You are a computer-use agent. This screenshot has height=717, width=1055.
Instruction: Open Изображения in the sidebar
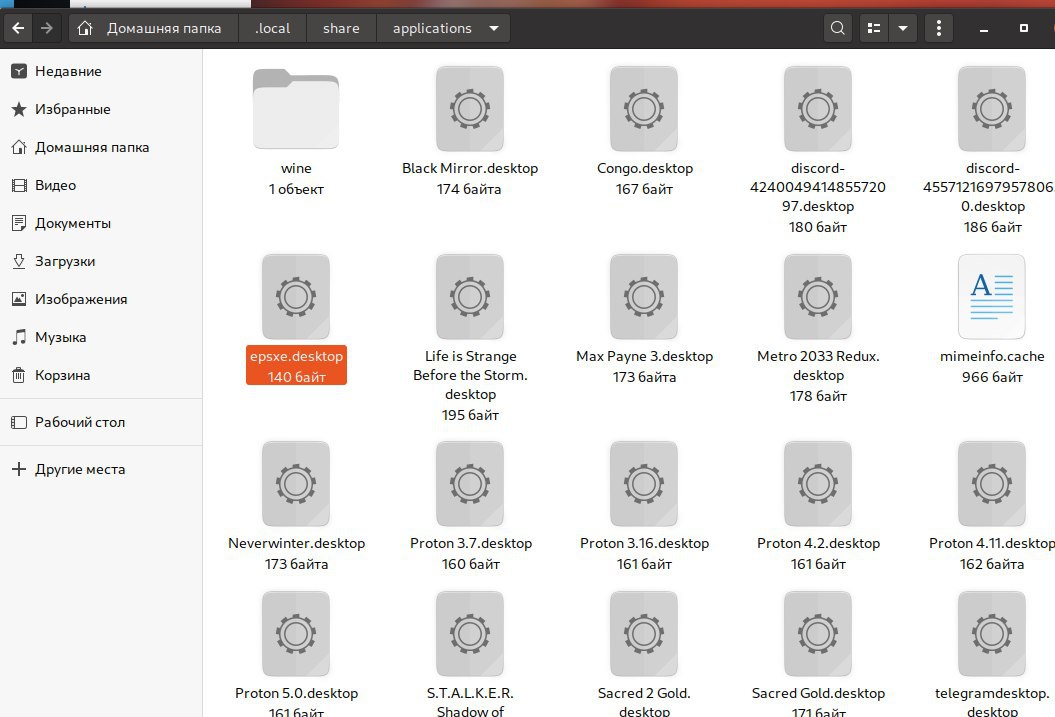(x=101, y=299)
